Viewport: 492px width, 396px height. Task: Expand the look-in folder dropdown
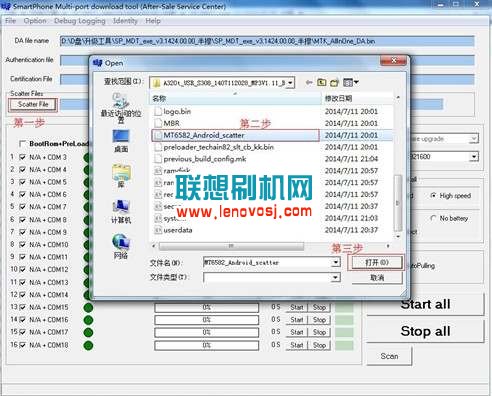tap(290, 82)
